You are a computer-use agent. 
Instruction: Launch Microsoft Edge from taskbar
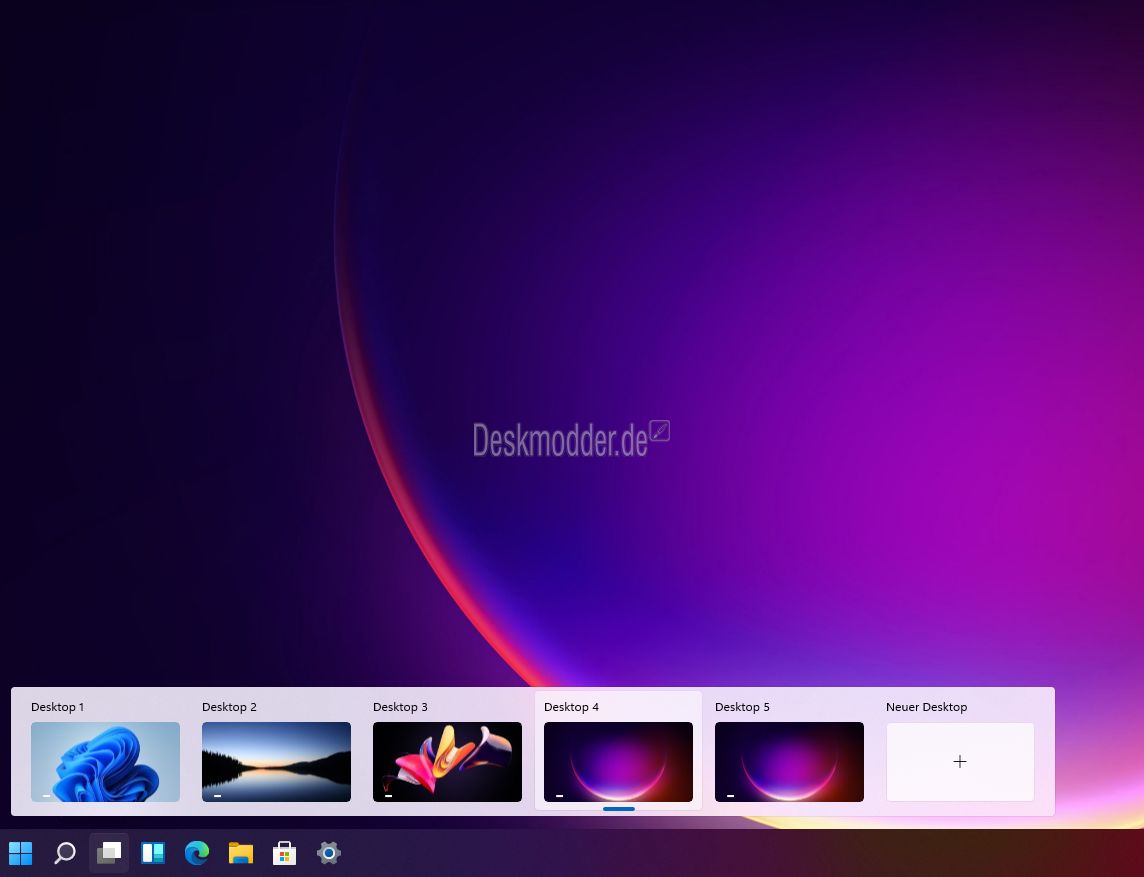click(x=197, y=852)
